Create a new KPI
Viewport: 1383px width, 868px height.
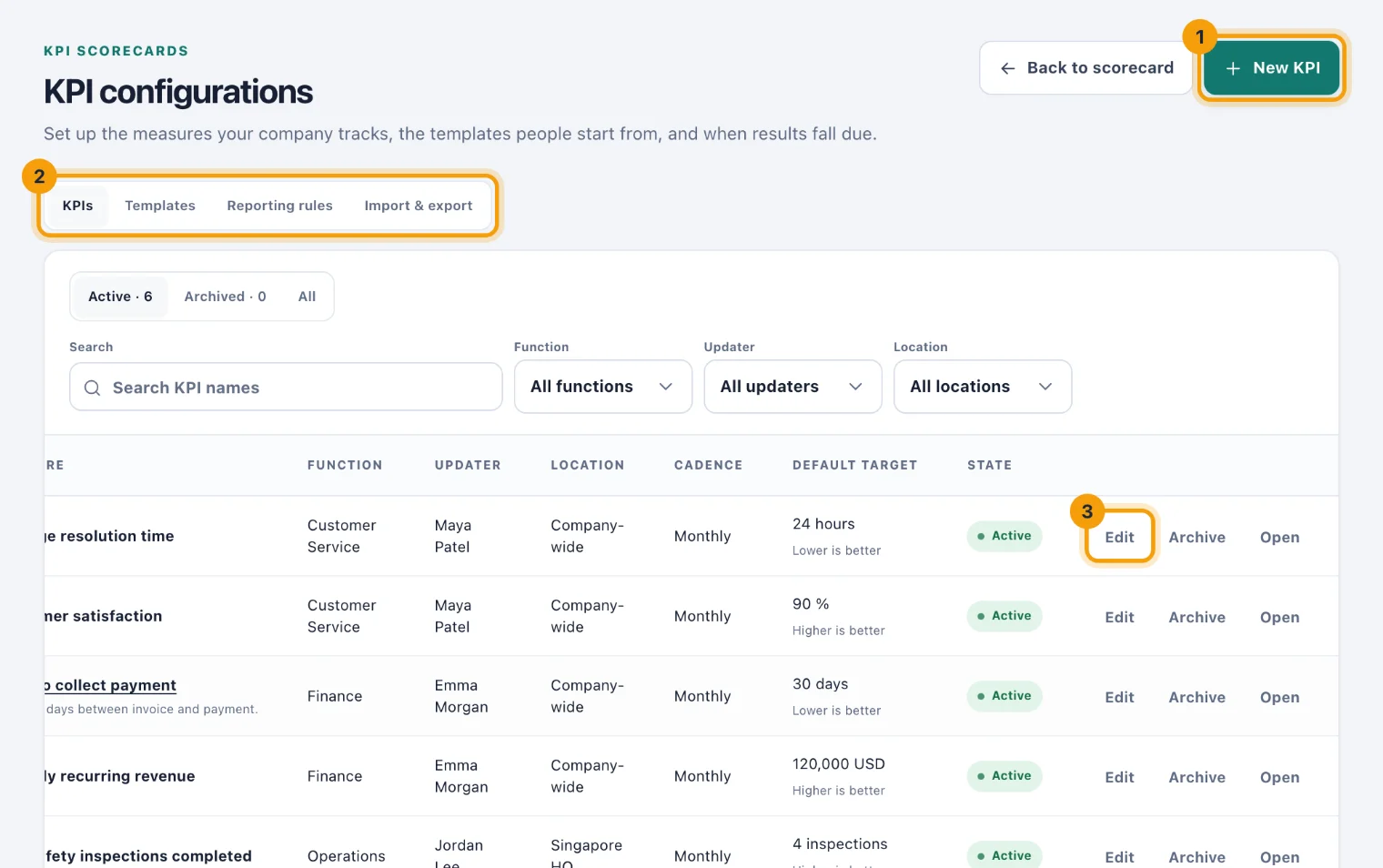point(1271,68)
